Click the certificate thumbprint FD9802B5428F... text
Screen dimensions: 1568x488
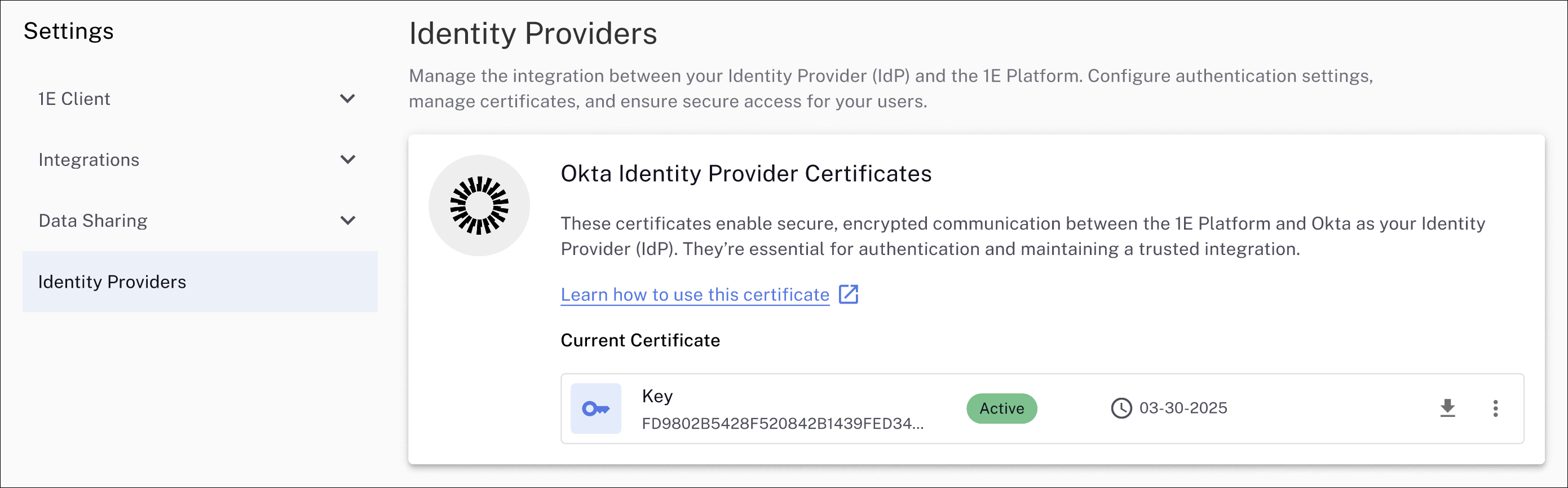point(782,424)
